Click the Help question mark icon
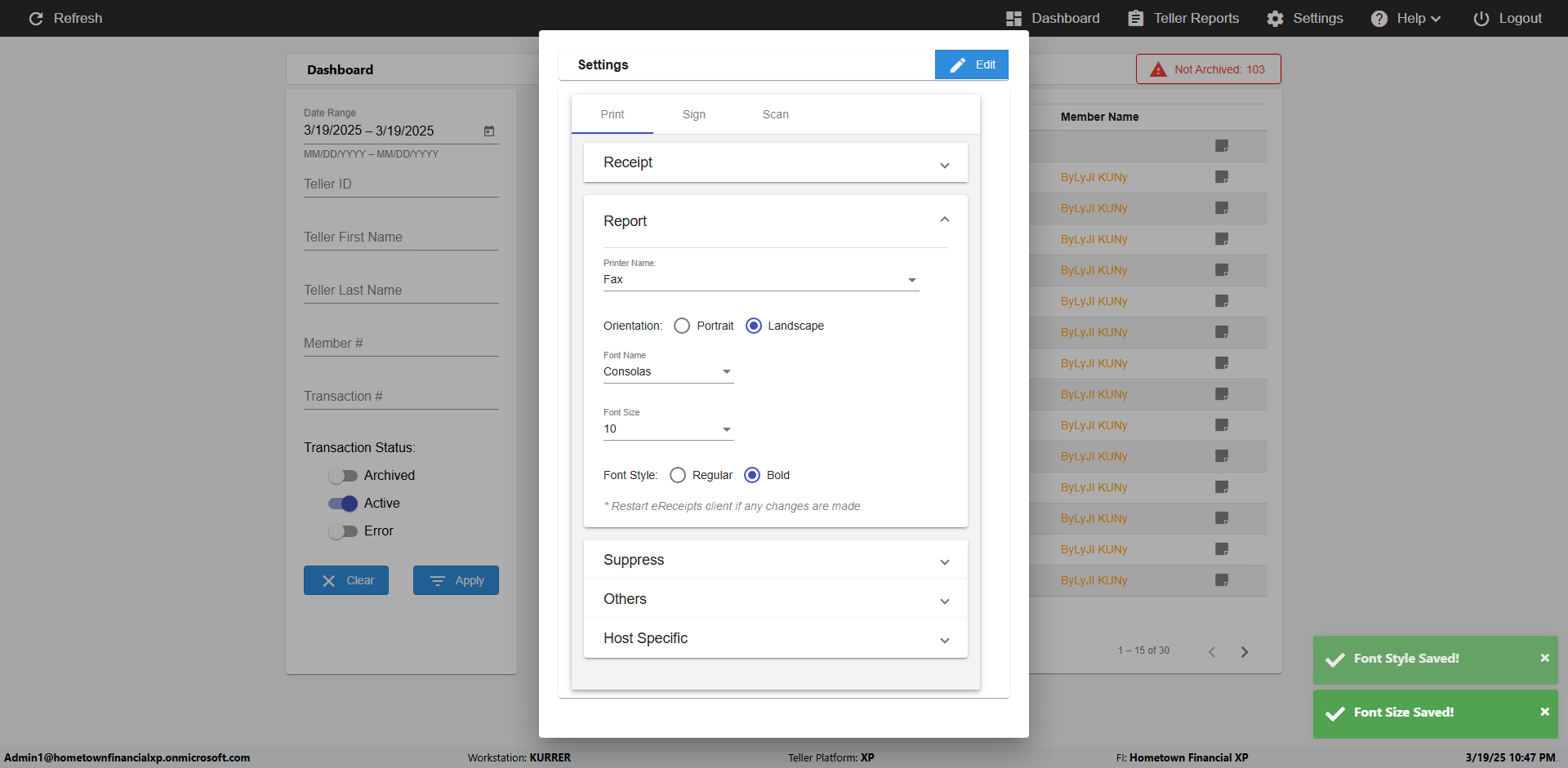 (x=1379, y=18)
